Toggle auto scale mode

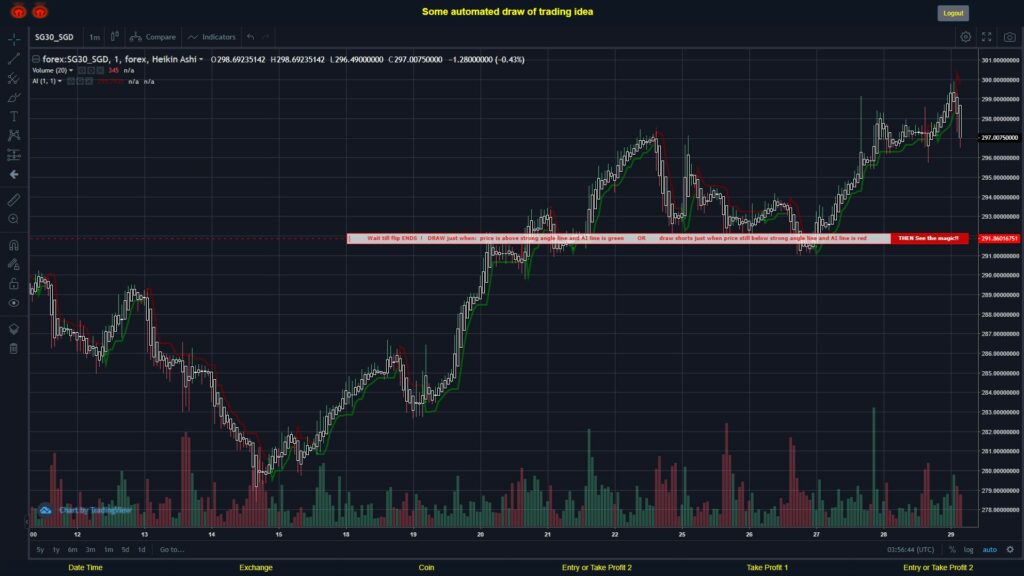tap(990, 550)
